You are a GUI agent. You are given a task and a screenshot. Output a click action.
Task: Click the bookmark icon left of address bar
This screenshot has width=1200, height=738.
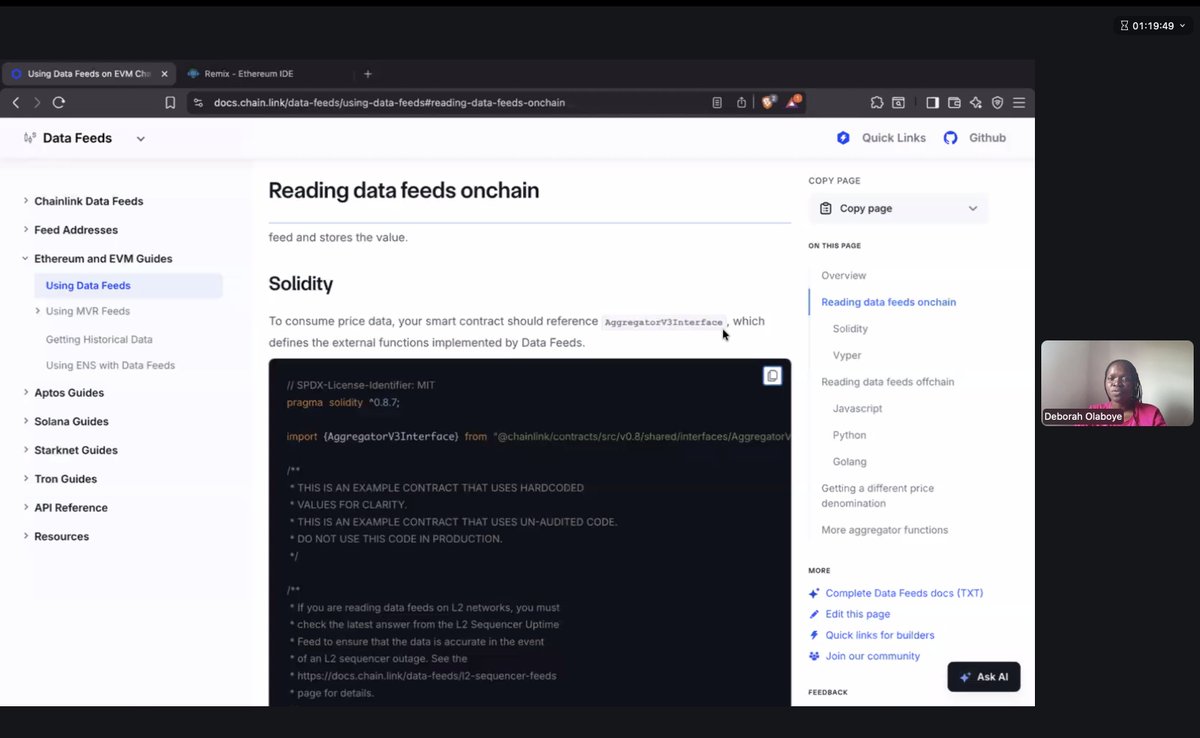[x=170, y=102]
